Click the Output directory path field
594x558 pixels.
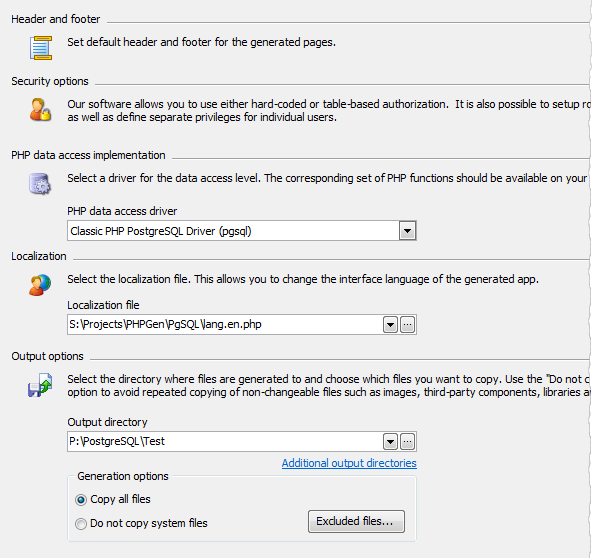click(225, 441)
